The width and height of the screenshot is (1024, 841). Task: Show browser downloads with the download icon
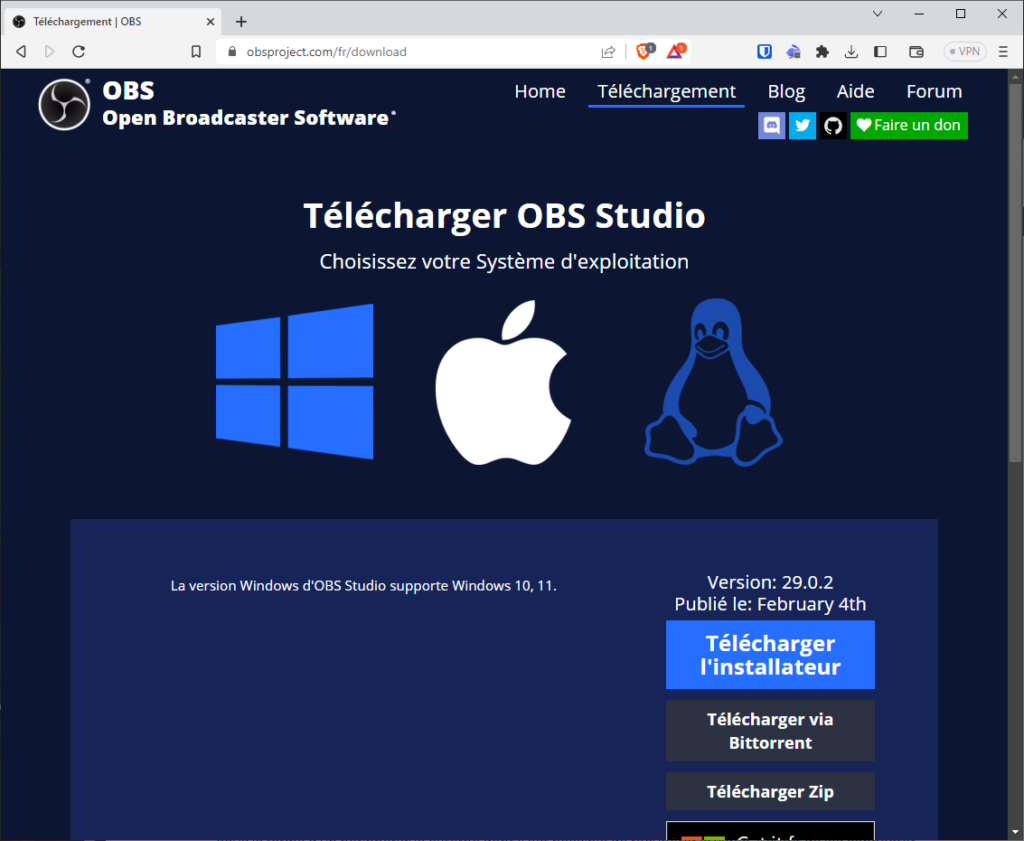point(851,52)
